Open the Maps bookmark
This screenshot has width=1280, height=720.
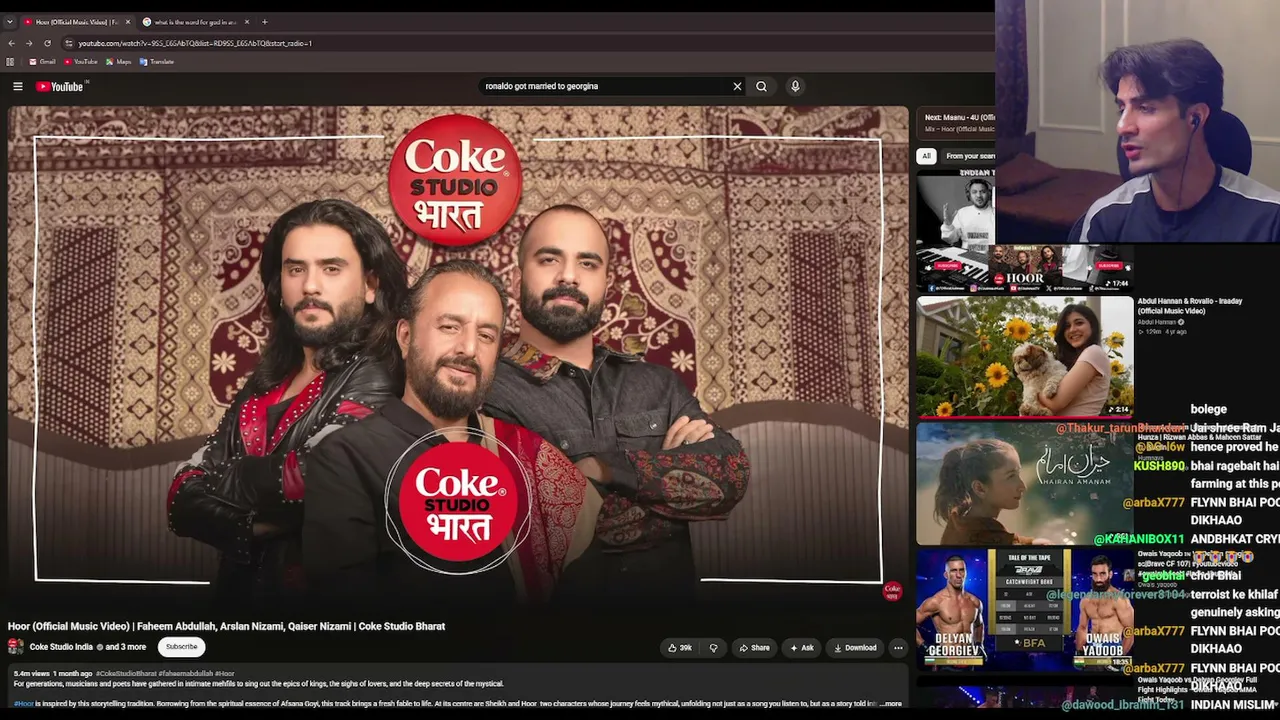[118, 62]
